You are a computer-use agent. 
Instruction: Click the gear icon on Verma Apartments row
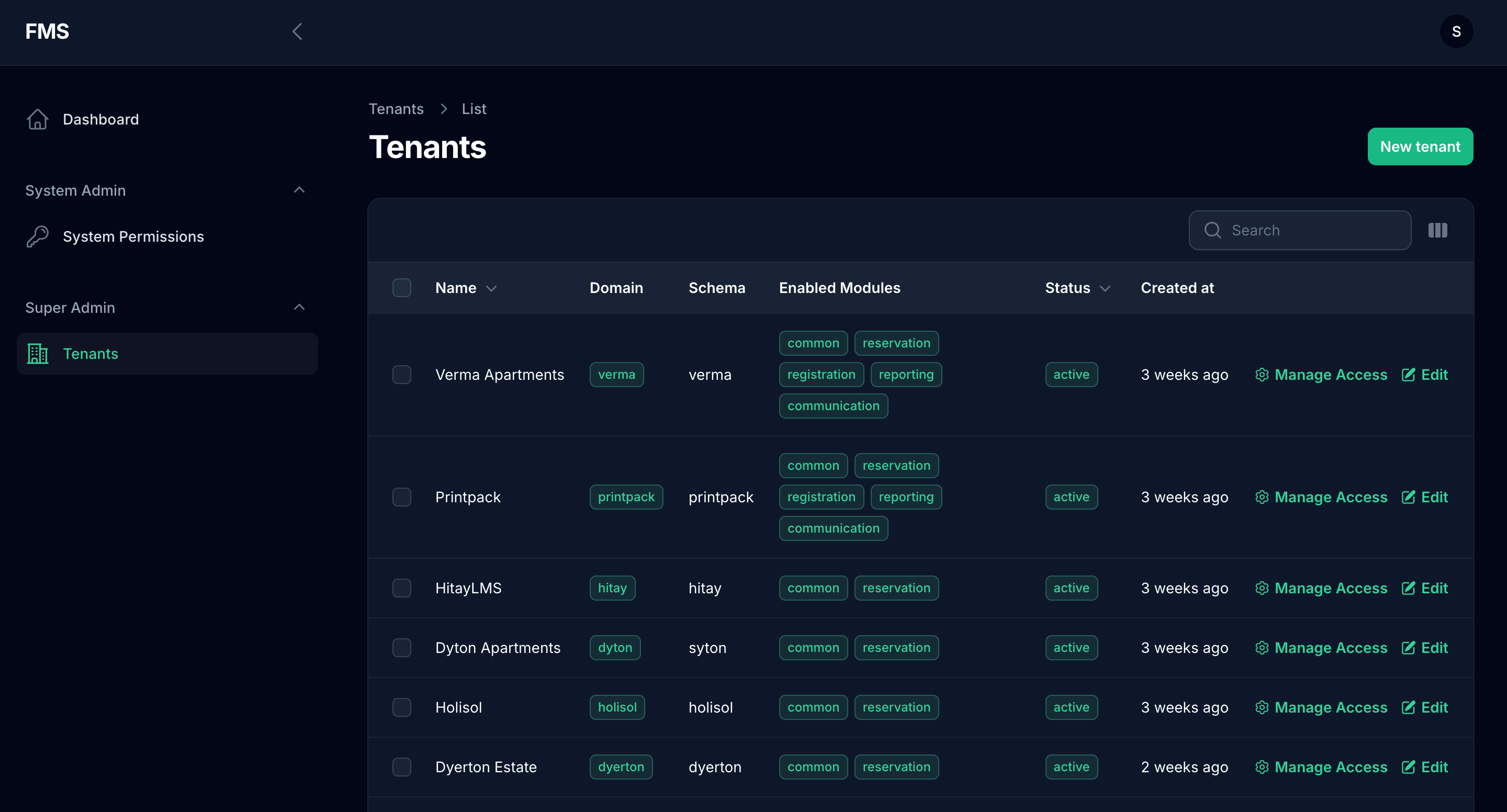[x=1262, y=375]
